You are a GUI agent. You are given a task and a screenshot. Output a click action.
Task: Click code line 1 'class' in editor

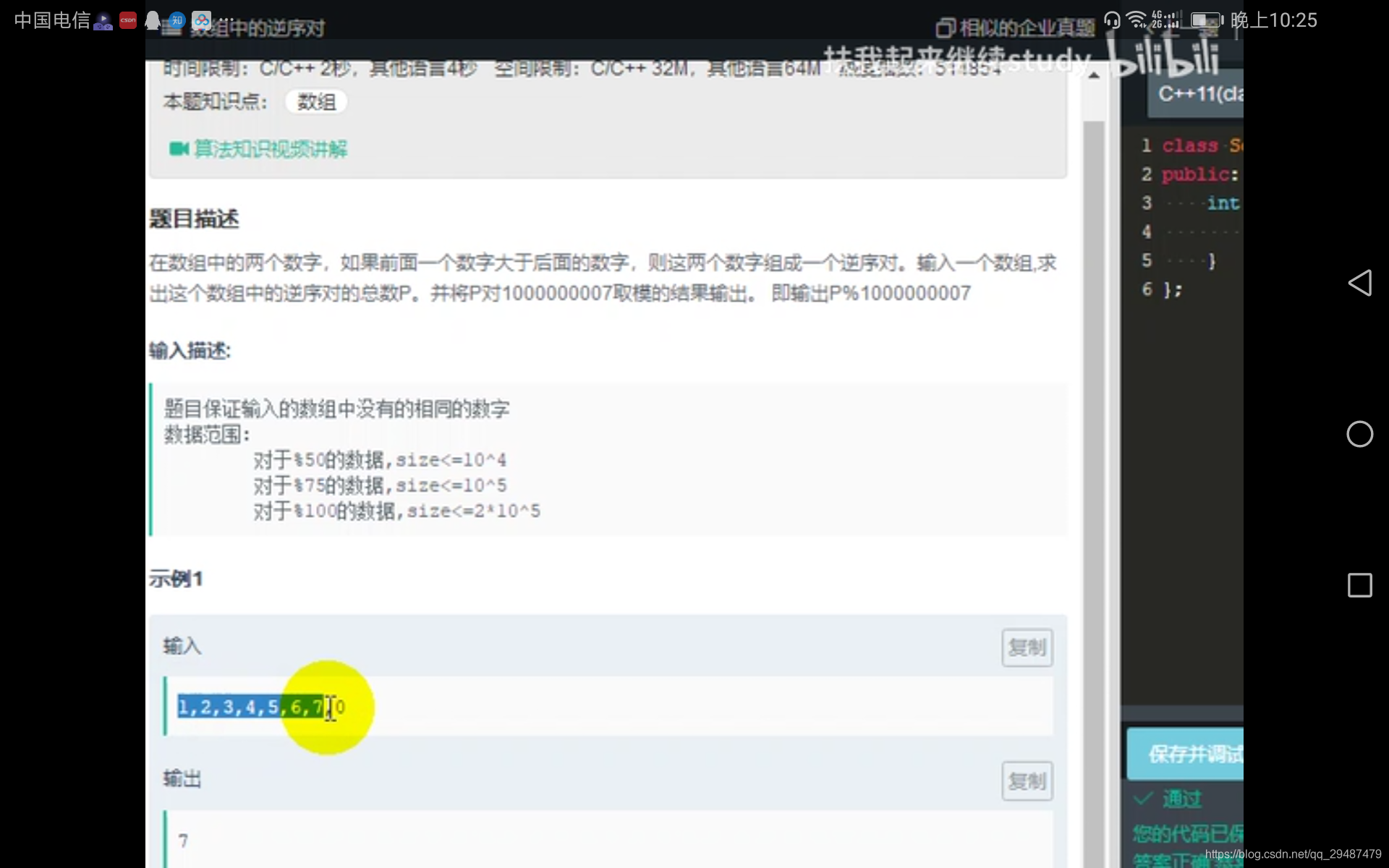1190,145
